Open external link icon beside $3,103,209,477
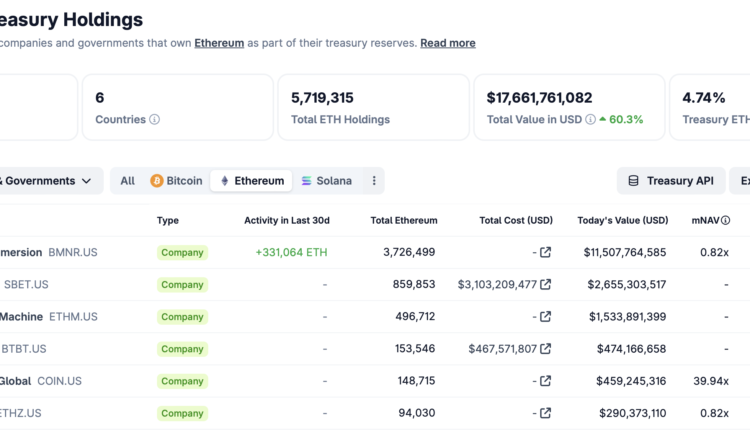 [x=545, y=285]
